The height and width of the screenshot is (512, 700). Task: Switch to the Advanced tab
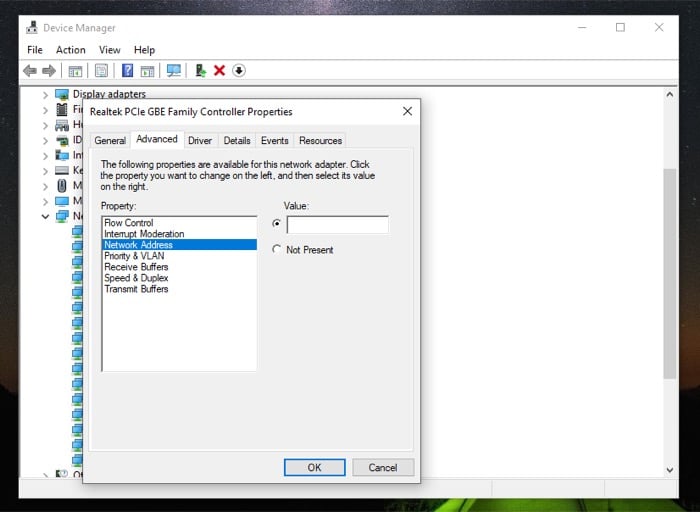(x=157, y=139)
